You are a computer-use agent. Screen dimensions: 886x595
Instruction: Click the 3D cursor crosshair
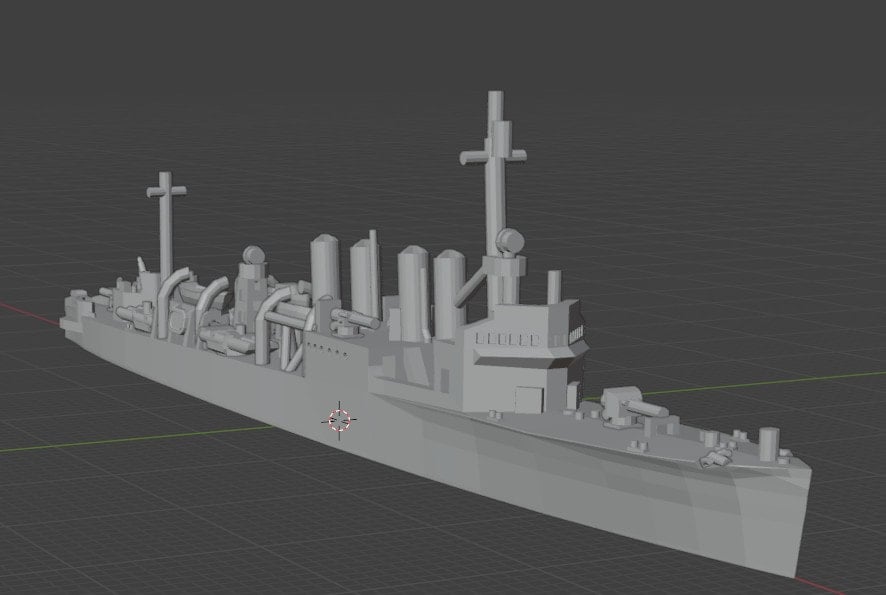340,420
